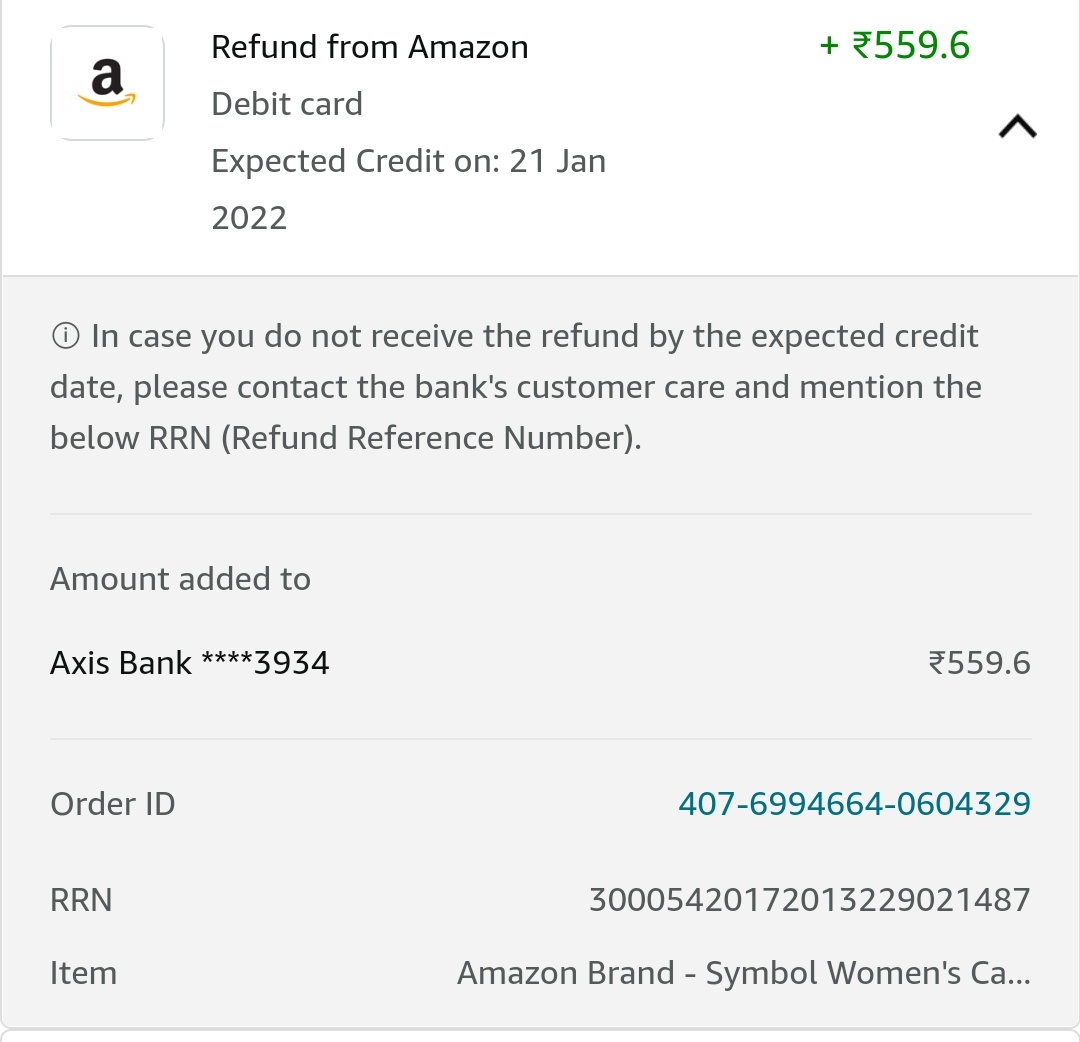Screen dimensions: 1080x1042
Task: Click the Expected Credit on 21 Jan text
Action: (408, 161)
